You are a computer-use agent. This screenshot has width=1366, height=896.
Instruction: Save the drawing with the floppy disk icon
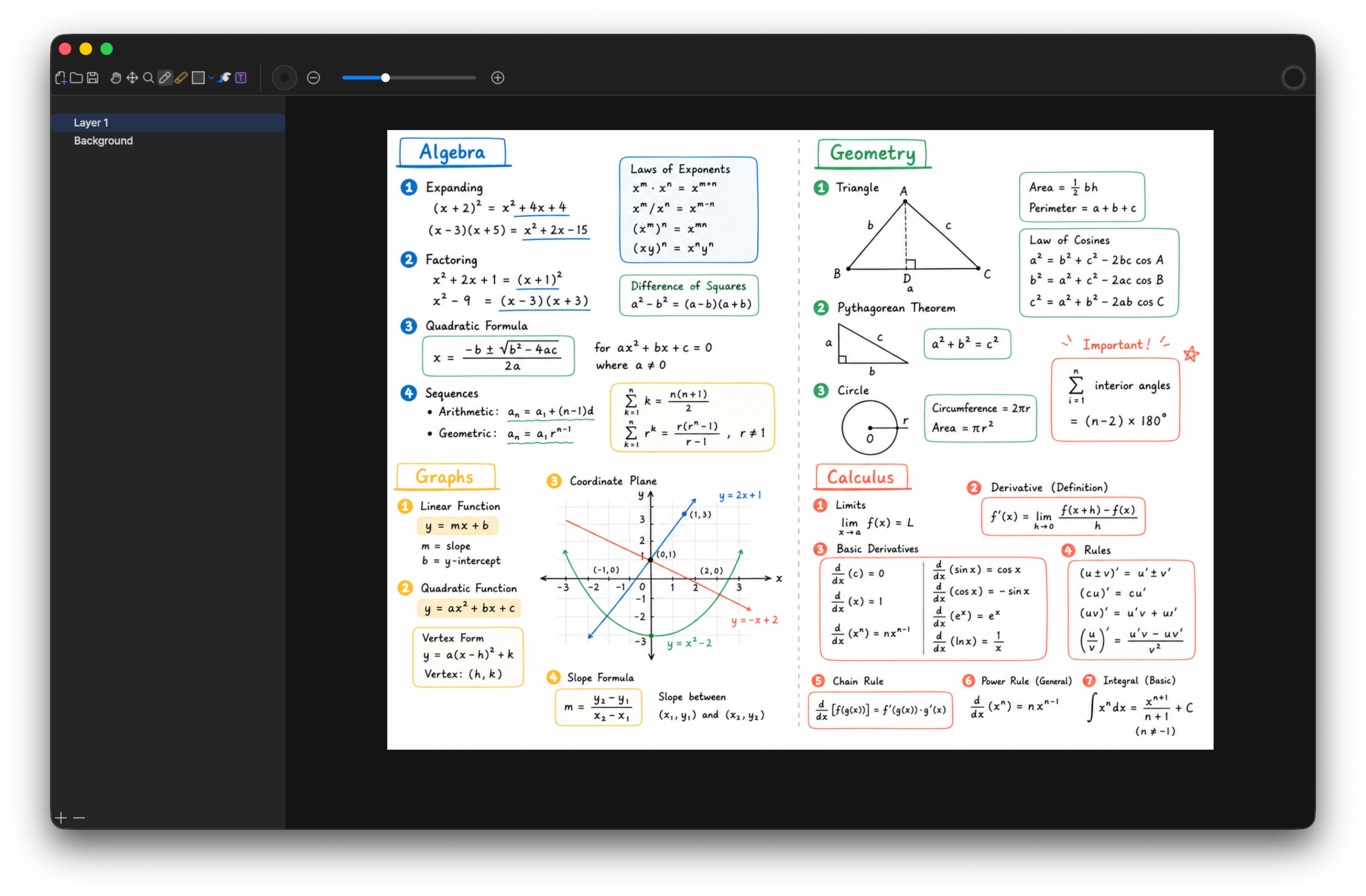tap(93, 78)
